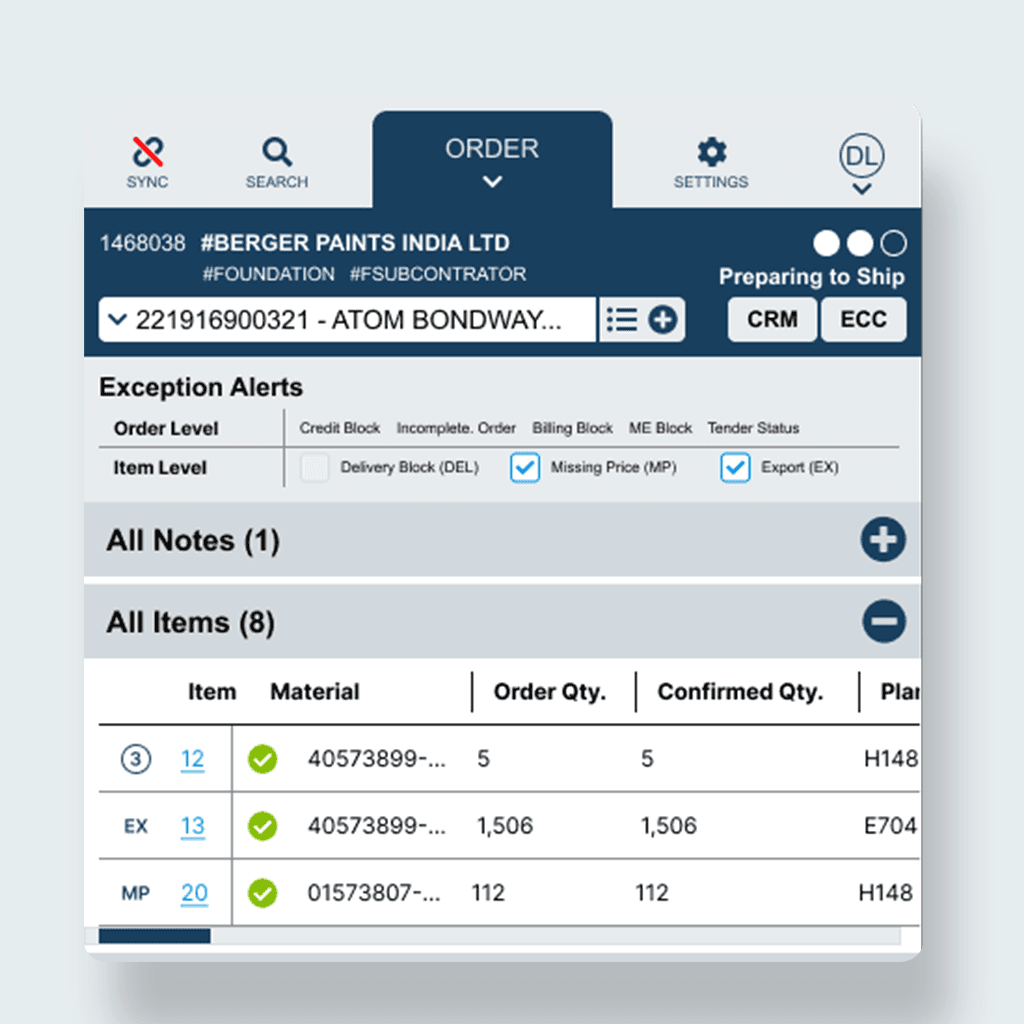Click the add plus icon beside order dropdown
Image resolution: width=1024 pixels, height=1024 pixels.
(662, 320)
